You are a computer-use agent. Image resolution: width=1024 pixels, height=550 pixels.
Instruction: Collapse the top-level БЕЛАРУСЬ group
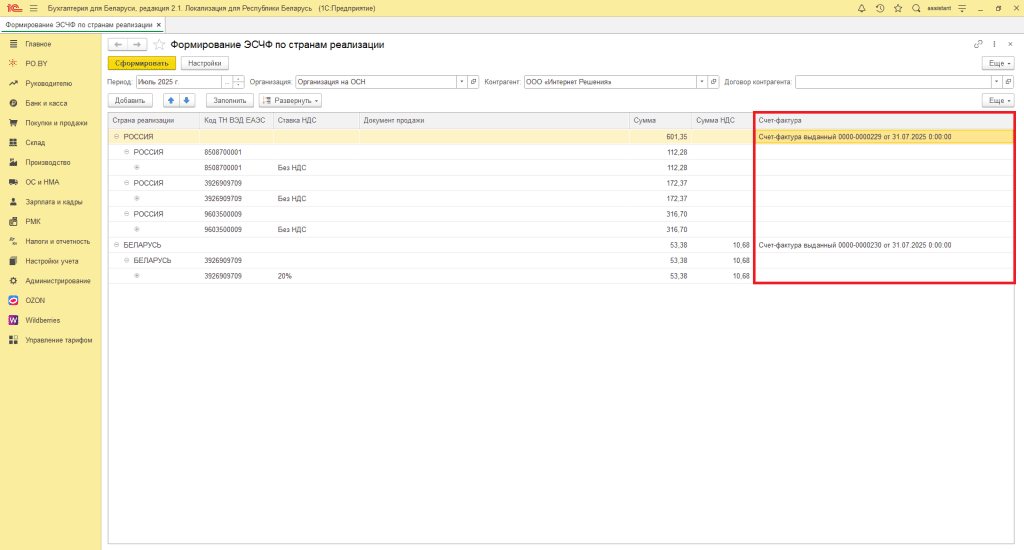point(116,244)
